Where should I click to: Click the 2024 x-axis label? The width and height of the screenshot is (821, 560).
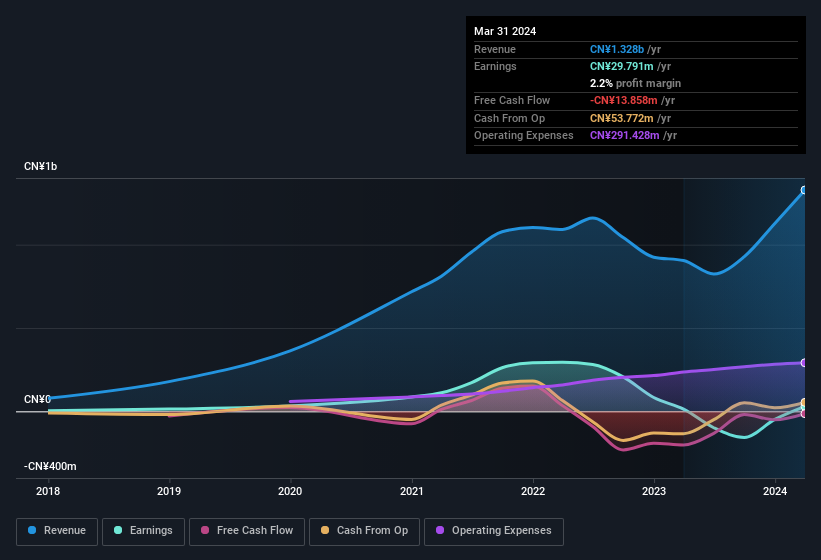(775, 491)
